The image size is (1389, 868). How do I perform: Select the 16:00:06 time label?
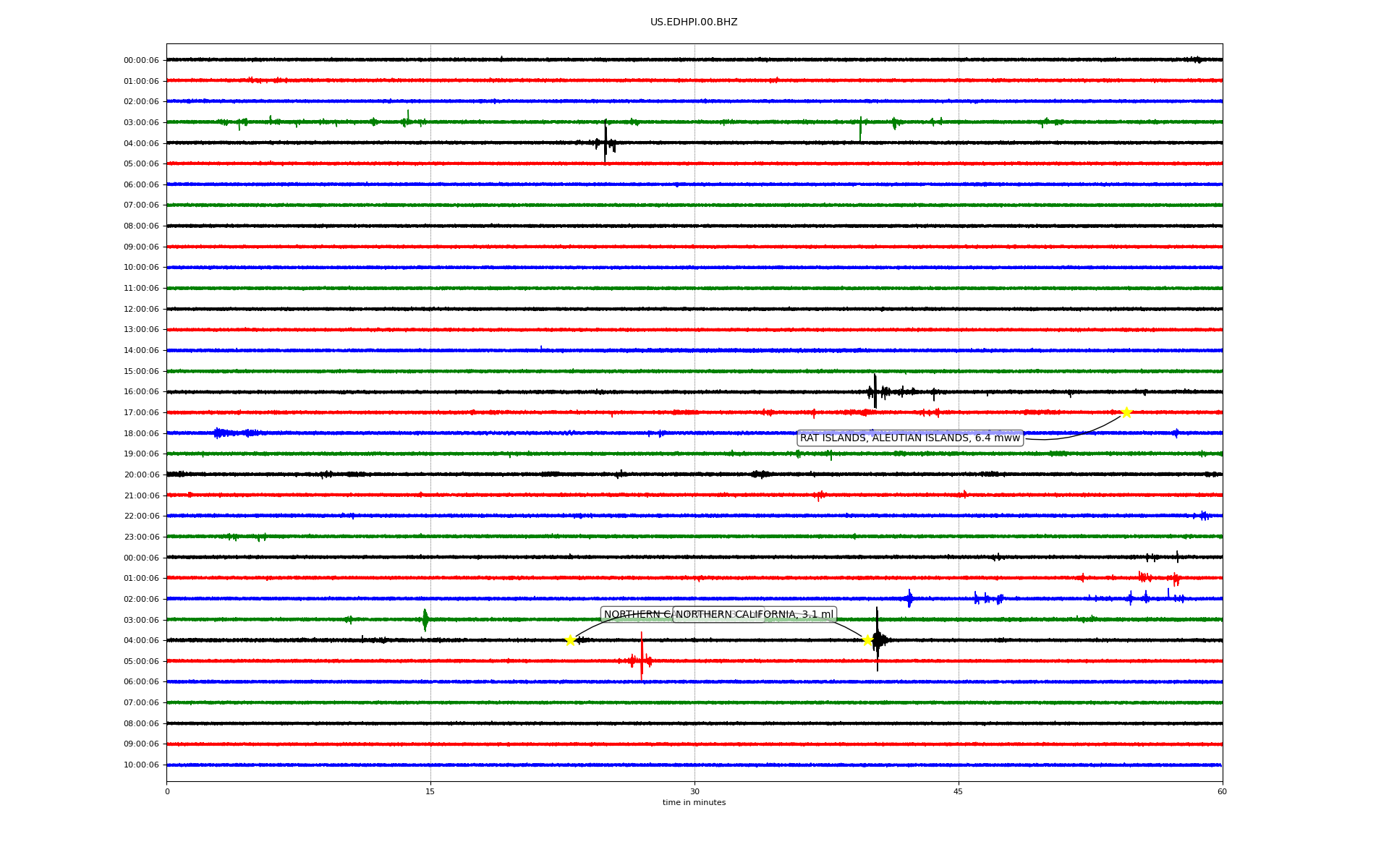tap(141, 392)
